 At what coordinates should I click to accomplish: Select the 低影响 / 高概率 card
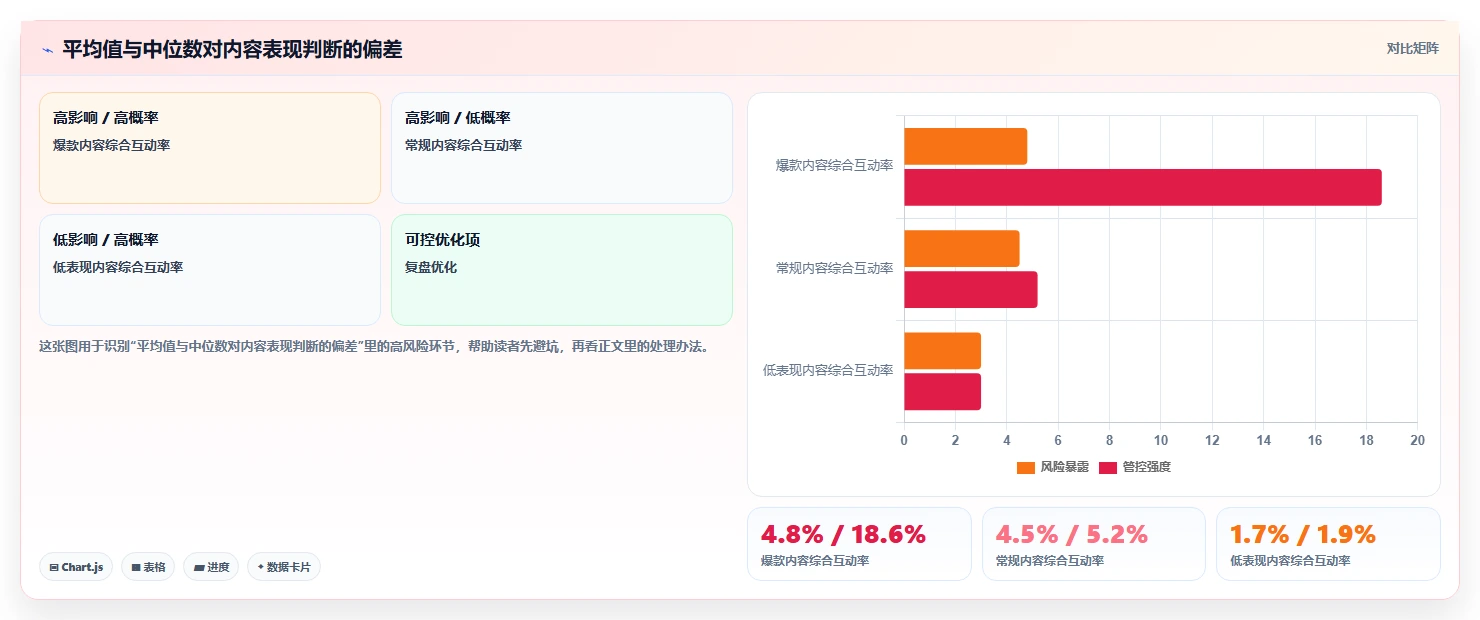[x=210, y=270]
